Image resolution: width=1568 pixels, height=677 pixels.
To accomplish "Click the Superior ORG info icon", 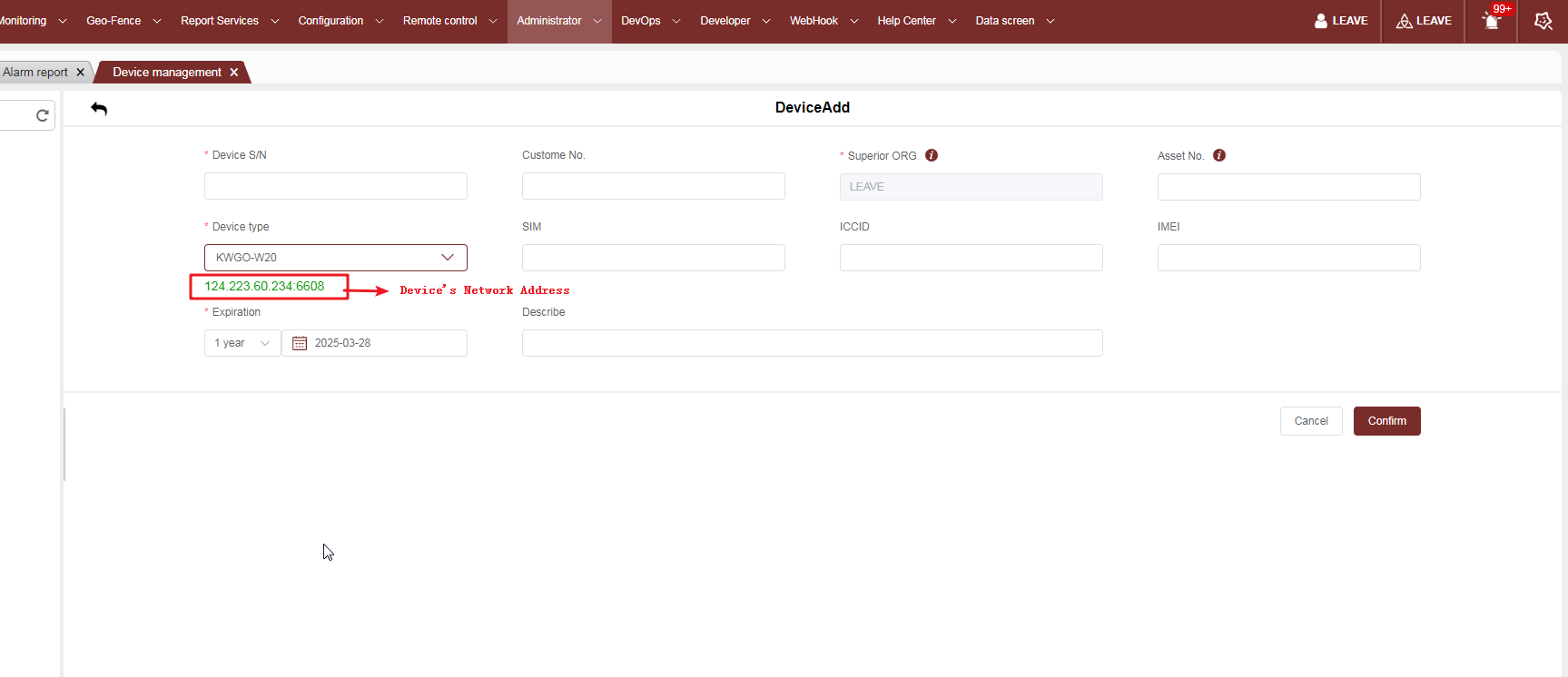I will (x=932, y=155).
